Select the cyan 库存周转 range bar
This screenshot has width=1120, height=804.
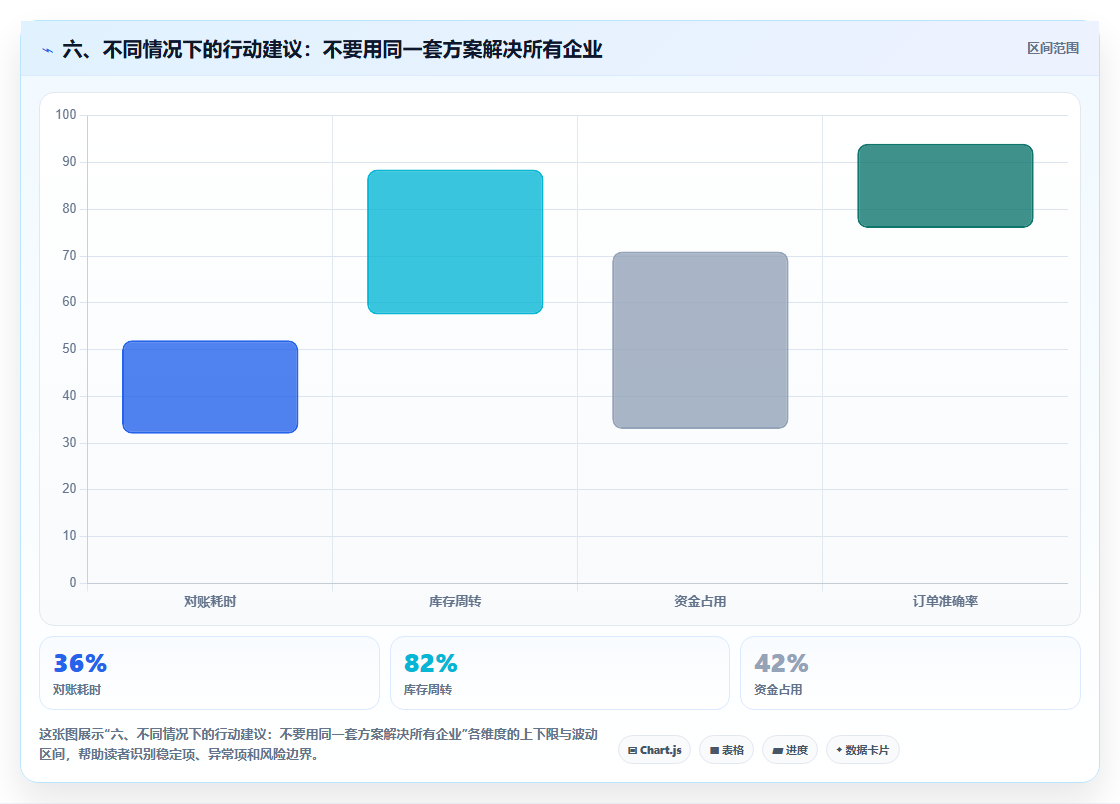pyautogui.click(x=455, y=242)
